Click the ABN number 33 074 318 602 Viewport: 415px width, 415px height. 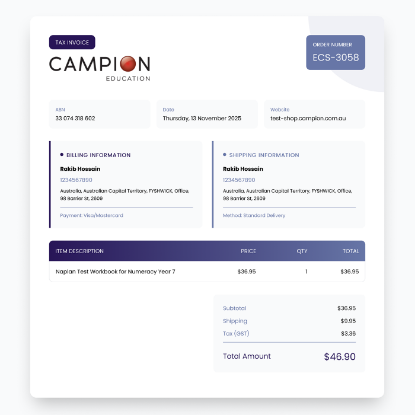[x=75, y=118]
